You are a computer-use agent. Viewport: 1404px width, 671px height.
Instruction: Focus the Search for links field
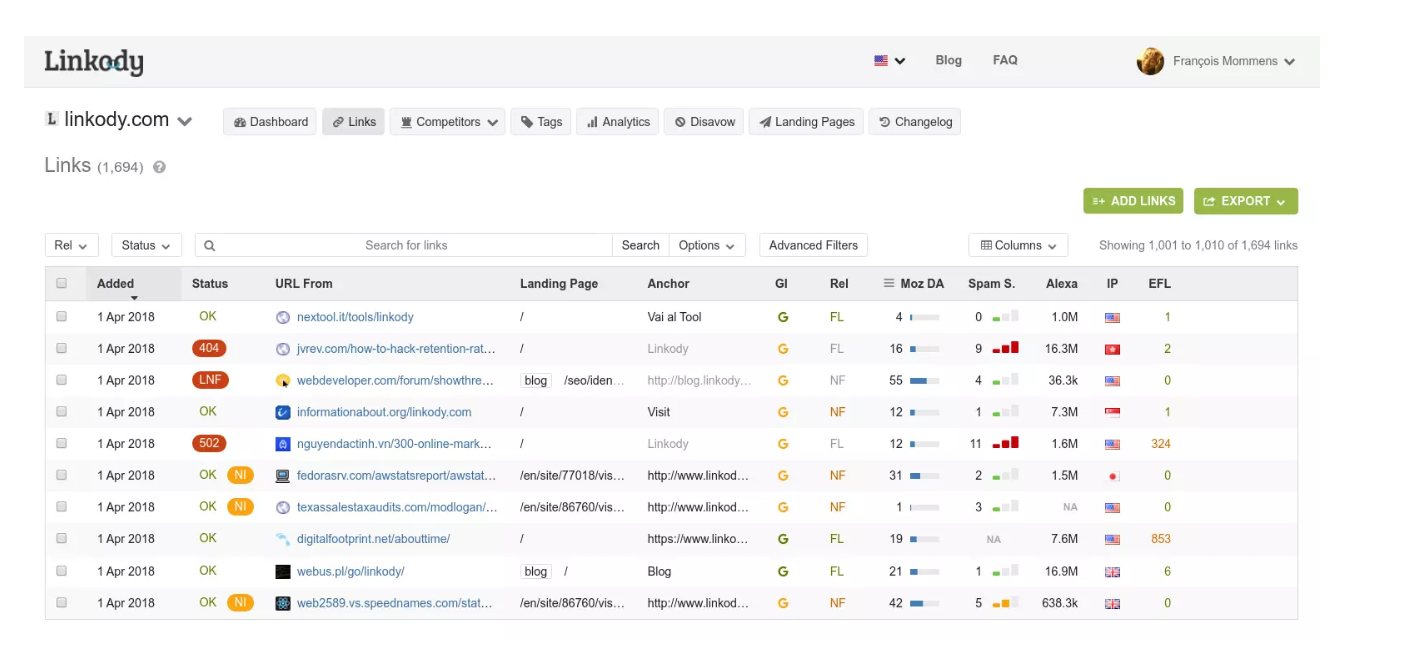pos(404,245)
